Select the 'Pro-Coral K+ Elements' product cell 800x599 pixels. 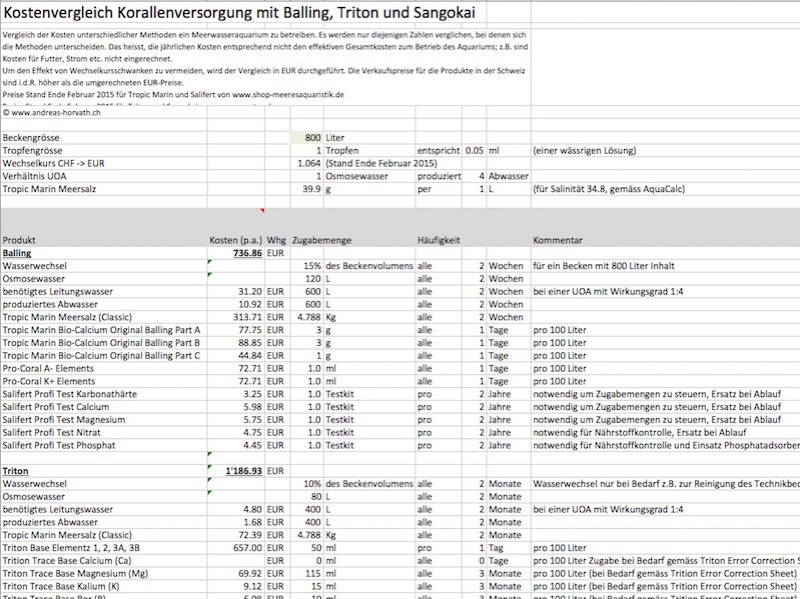(49, 381)
